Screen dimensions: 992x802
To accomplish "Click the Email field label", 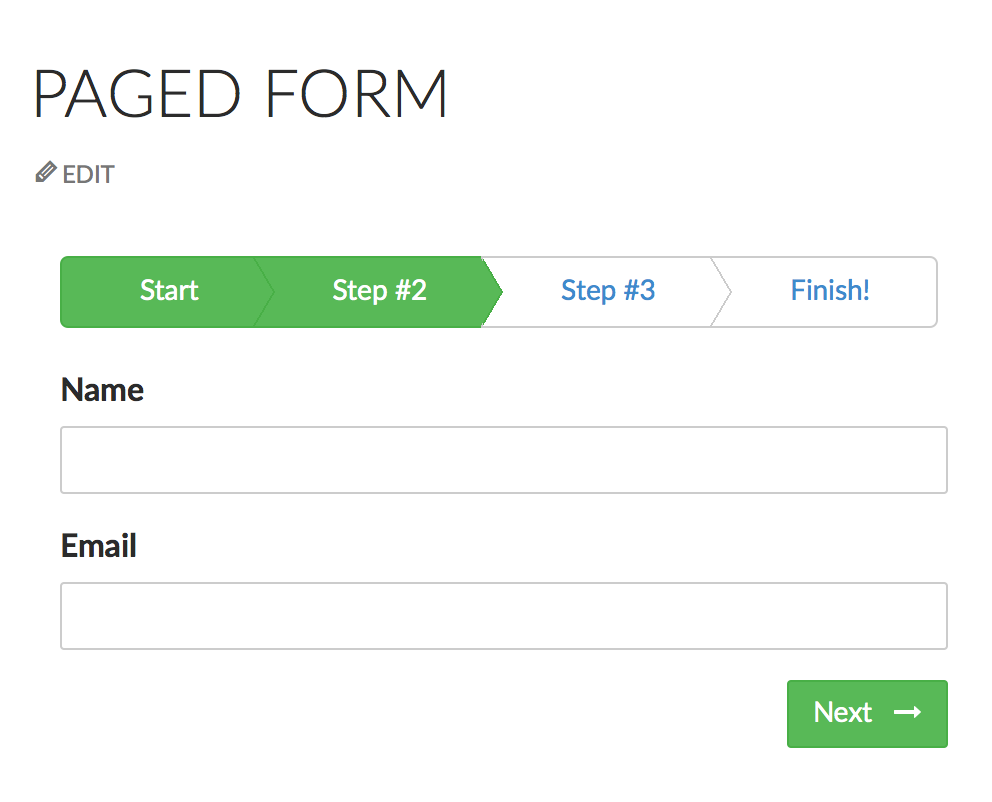I will [99, 546].
